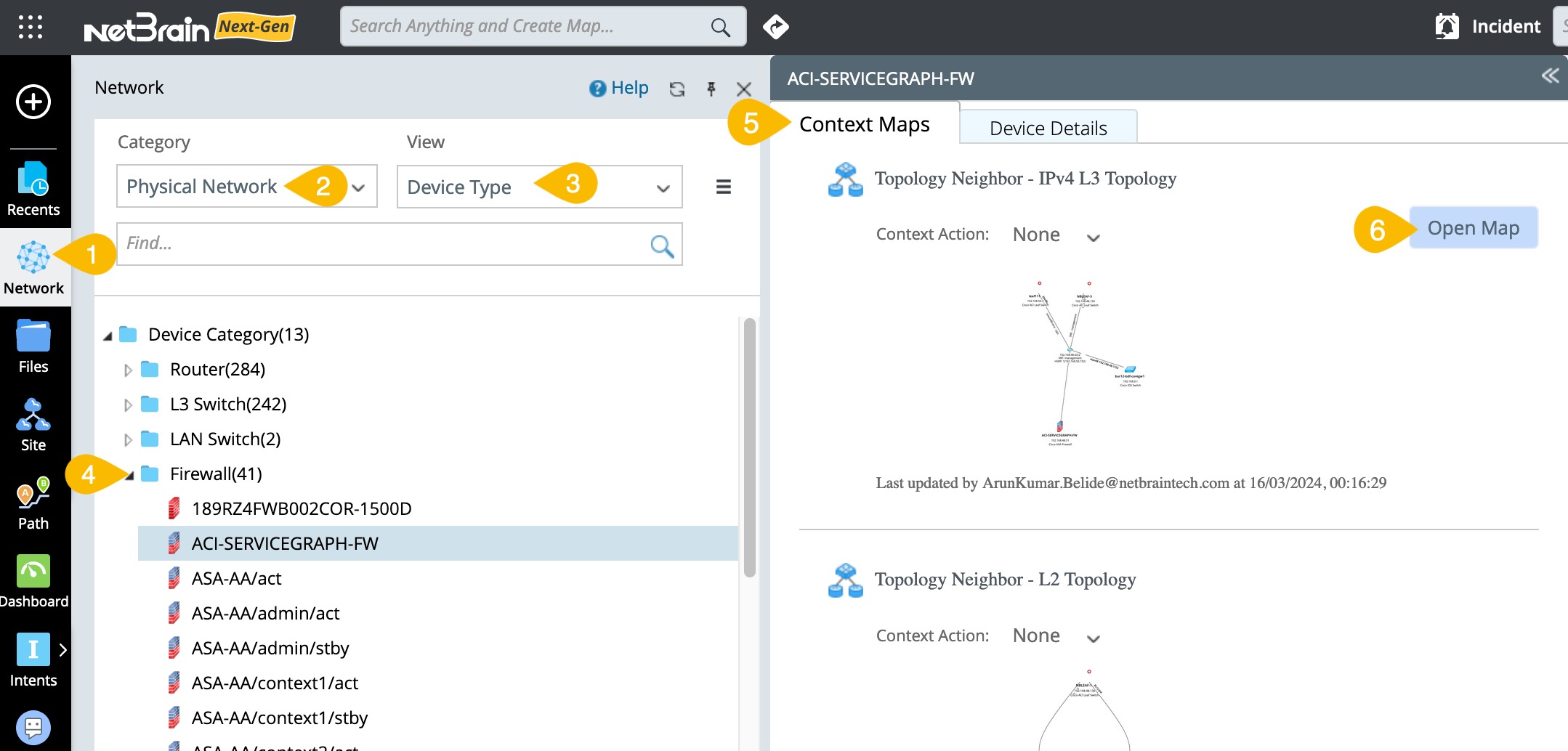
Task: Expand the L3 Switch(242) folder
Action: pos(128,405)
